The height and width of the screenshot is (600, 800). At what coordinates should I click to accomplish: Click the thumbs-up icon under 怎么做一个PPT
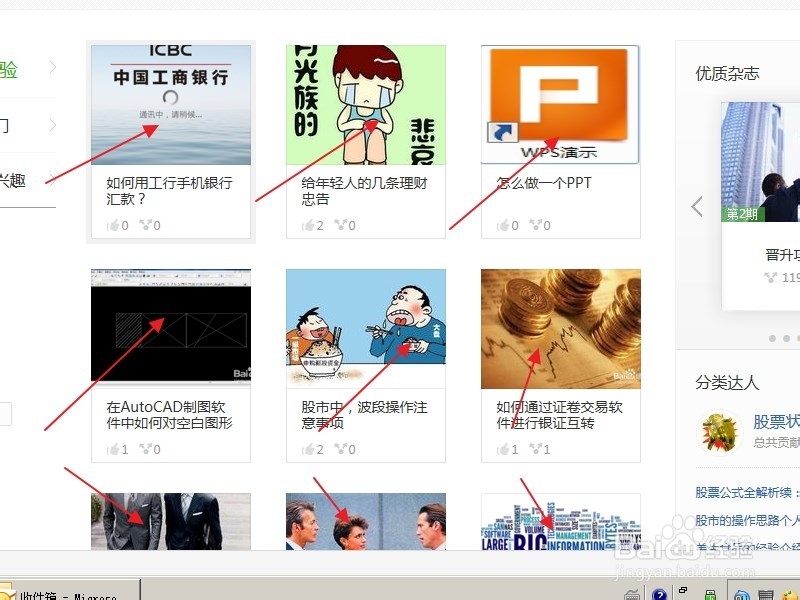(506, 225)
